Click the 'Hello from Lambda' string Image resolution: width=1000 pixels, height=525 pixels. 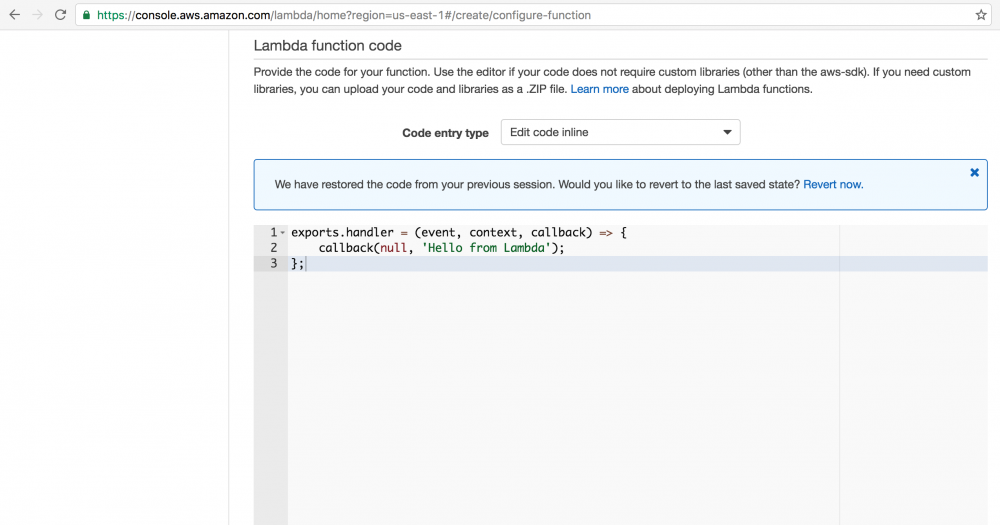[485, 248]
